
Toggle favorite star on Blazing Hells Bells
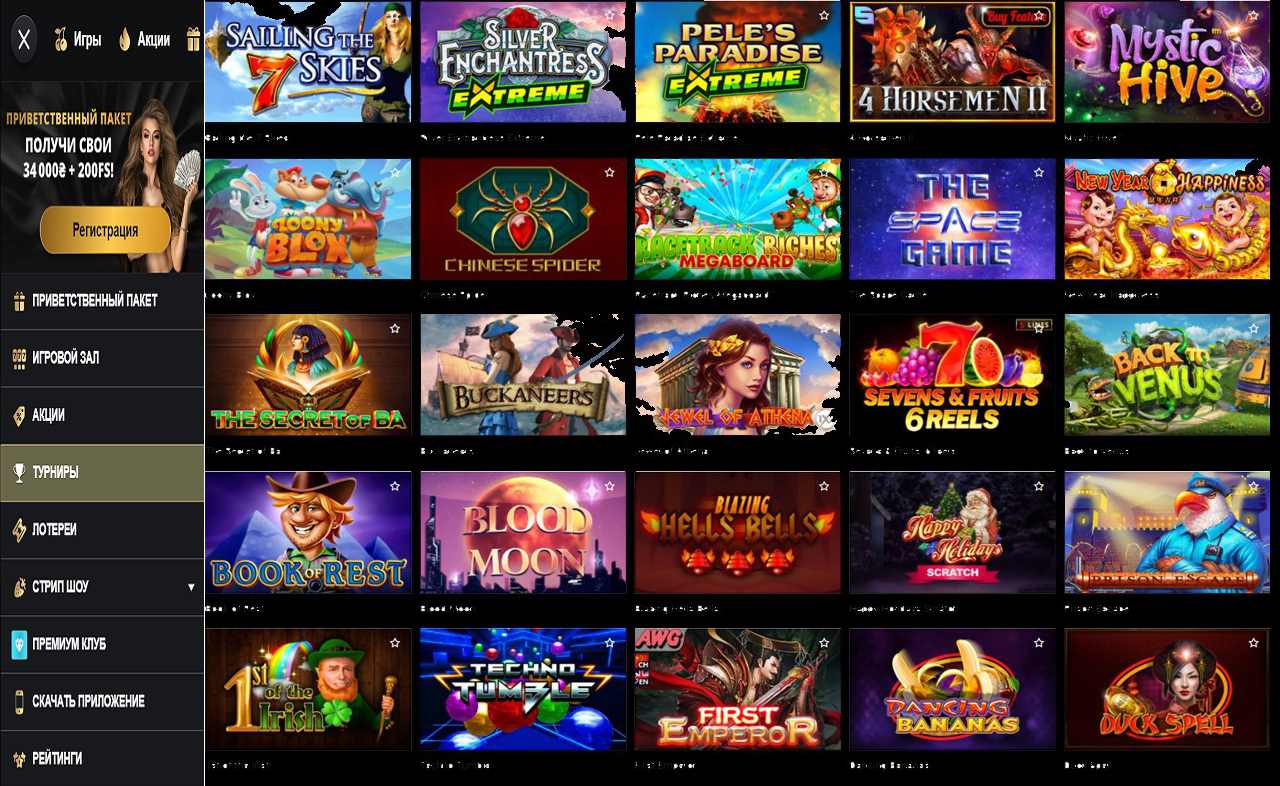(824, 487)
